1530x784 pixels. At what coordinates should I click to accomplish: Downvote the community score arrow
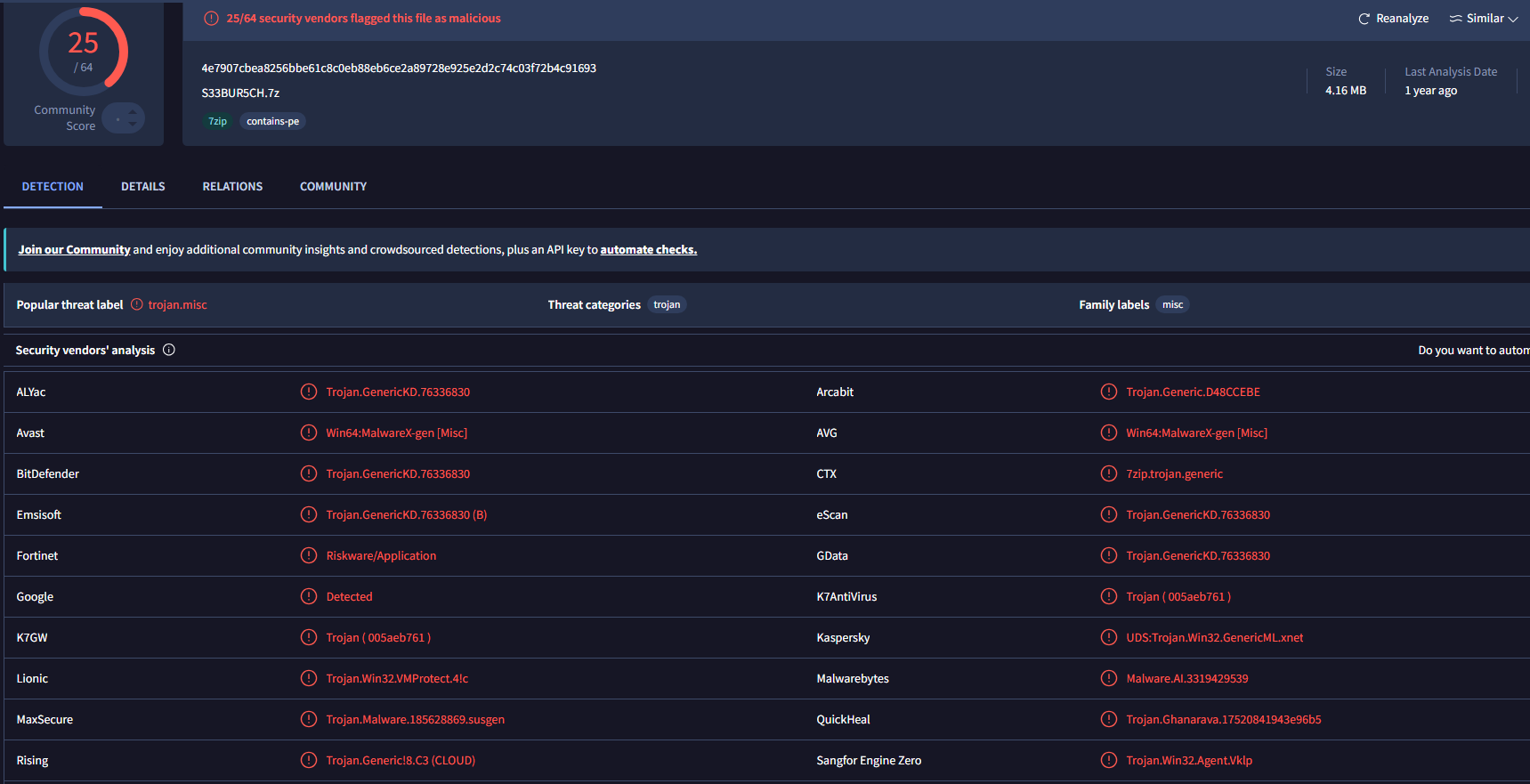tap(133, 125)
